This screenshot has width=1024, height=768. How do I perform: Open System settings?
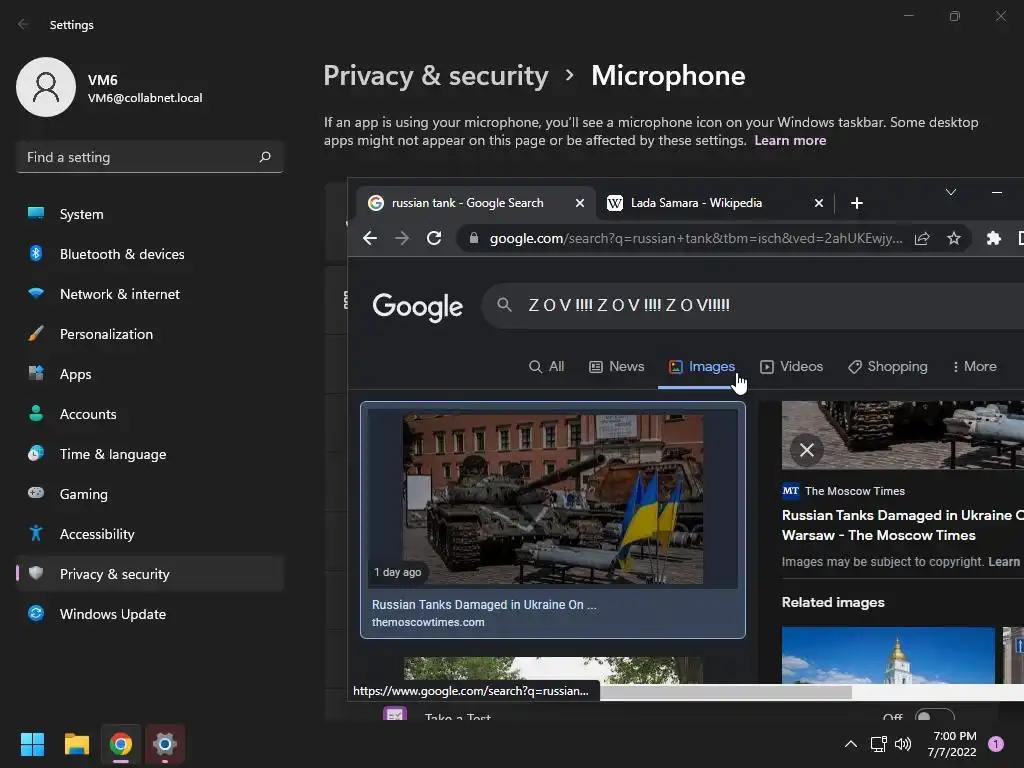[150, 214]
